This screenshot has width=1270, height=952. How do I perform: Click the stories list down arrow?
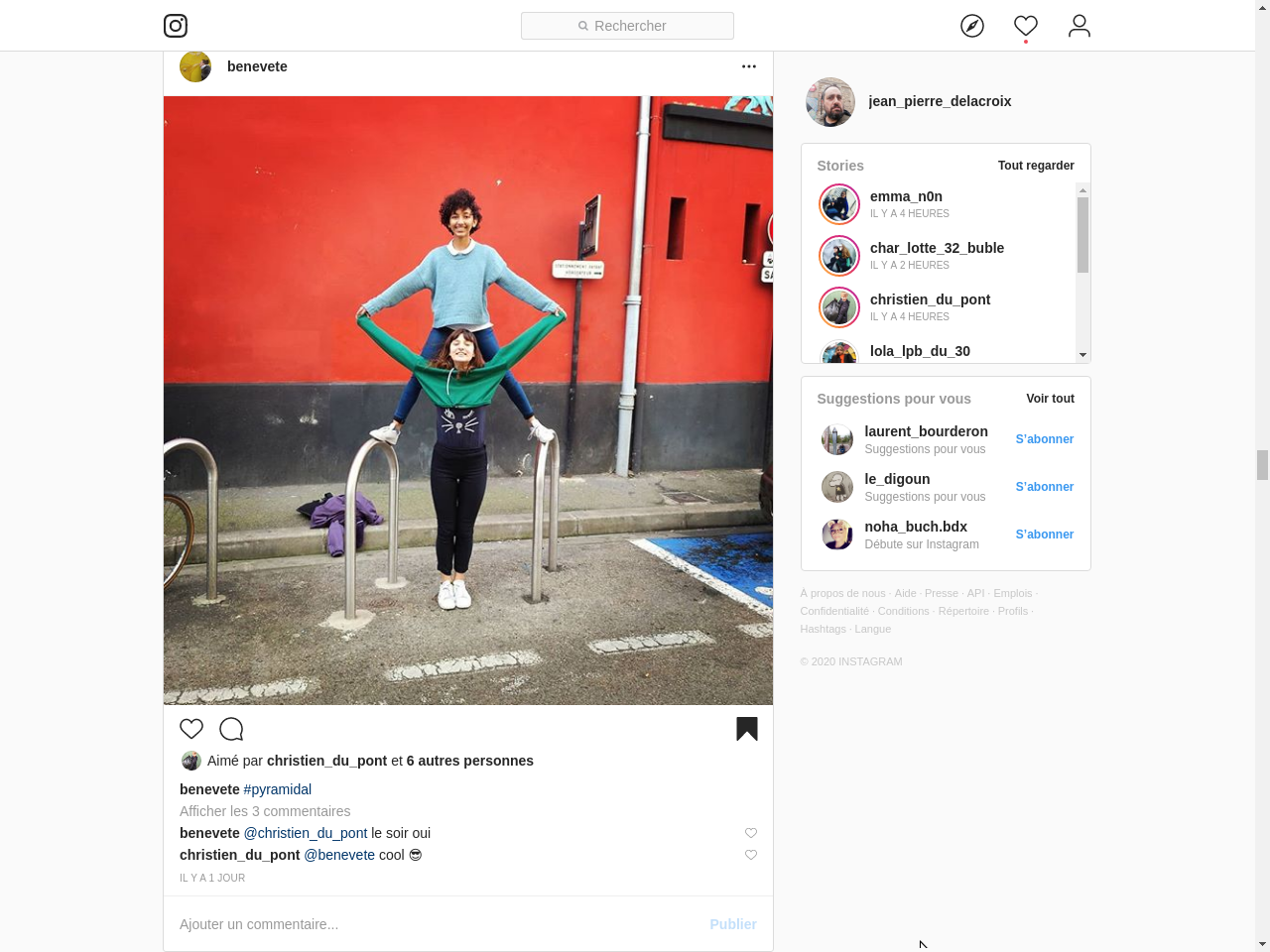coord(1082,354)
